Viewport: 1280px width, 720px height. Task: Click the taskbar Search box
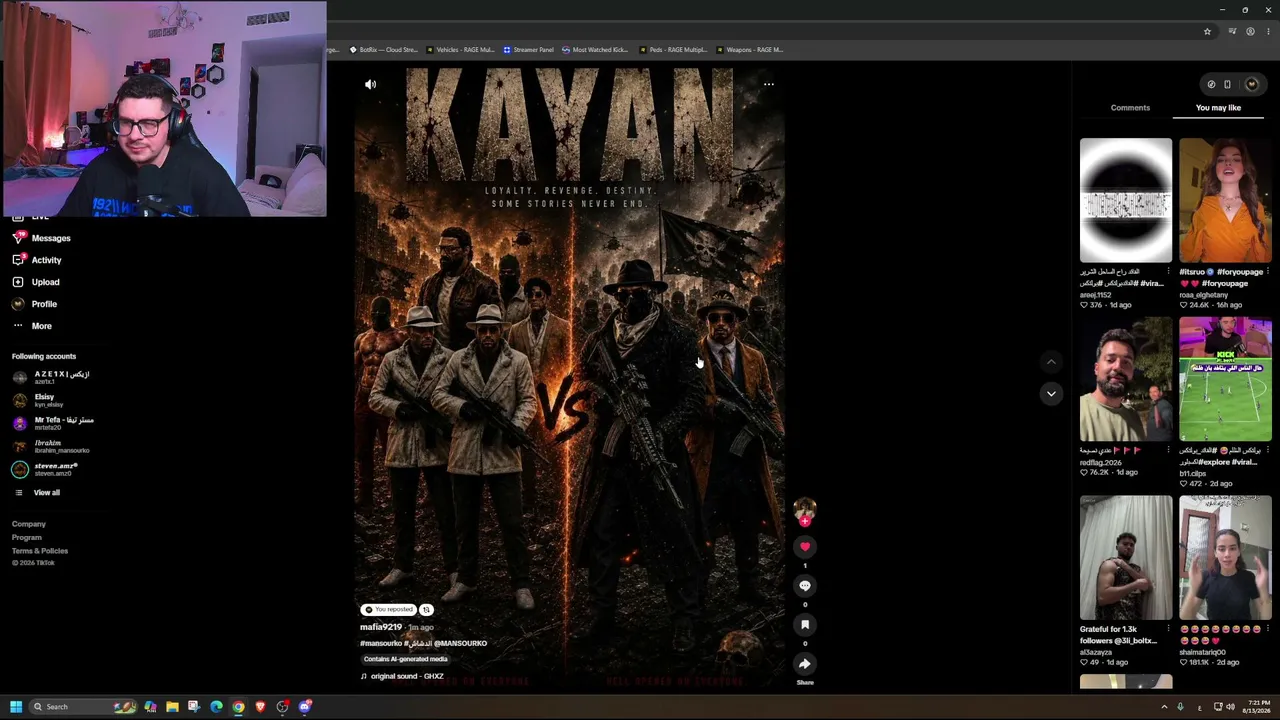click(x=84, y=707)
